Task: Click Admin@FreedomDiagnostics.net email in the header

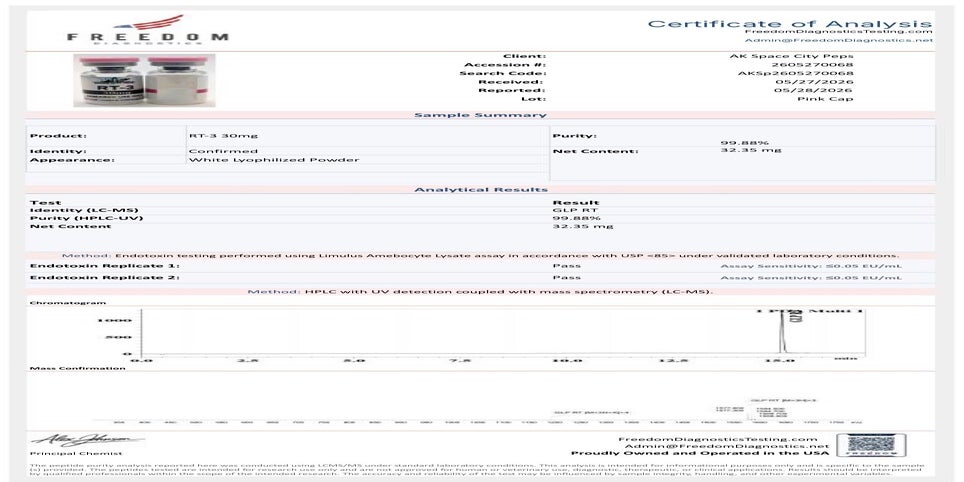Action: click(839, 40)
